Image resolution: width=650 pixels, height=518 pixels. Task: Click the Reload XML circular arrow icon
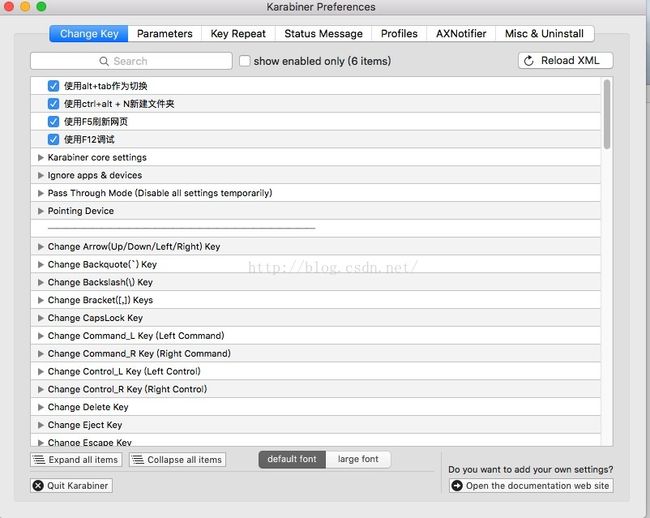point(529,61)
